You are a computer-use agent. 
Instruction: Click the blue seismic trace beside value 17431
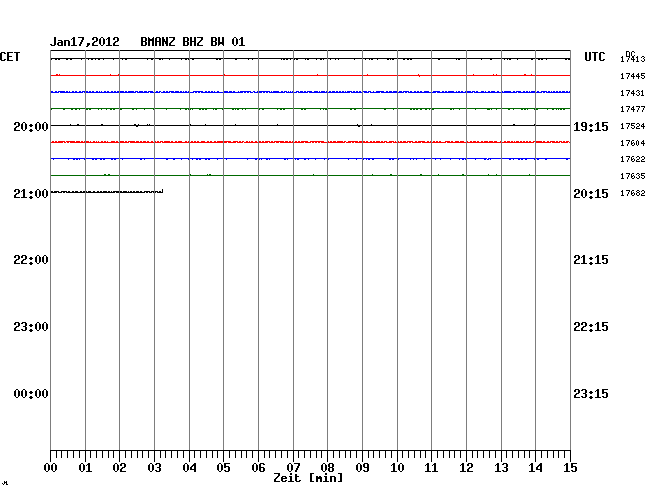pyautogui.click(x=310, y=92)
